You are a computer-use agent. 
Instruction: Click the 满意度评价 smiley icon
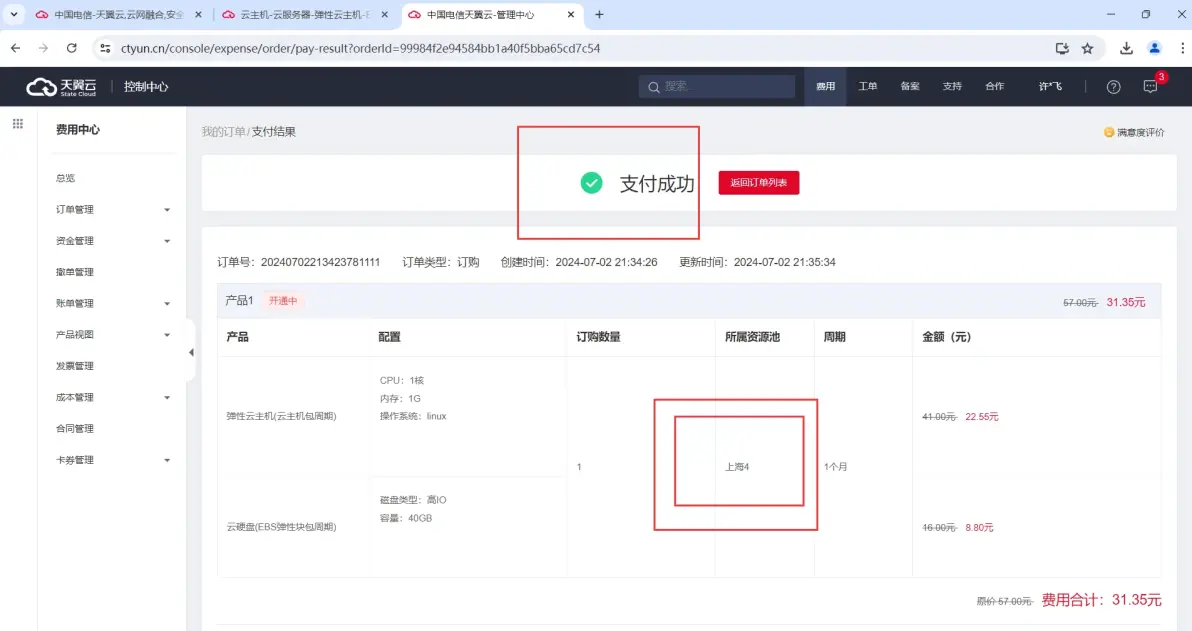[1109, 132]
